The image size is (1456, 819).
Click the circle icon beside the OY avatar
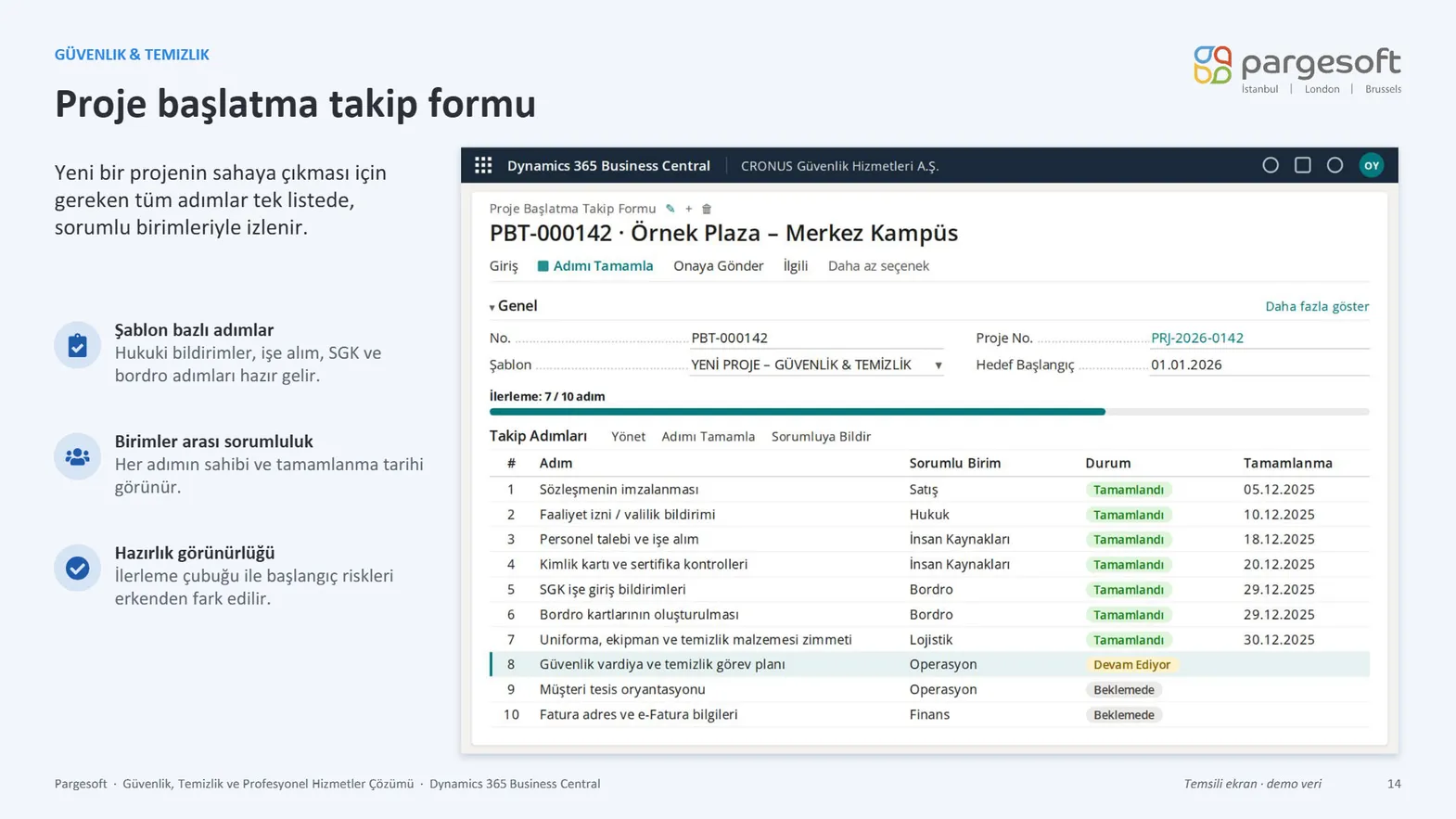click(x=1335, y=165)
